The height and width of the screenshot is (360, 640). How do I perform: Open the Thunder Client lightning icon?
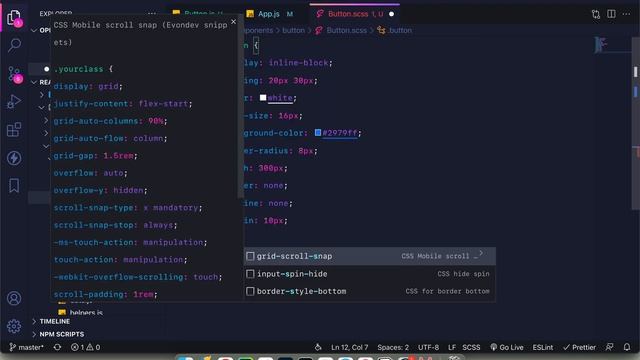(14, 158)
